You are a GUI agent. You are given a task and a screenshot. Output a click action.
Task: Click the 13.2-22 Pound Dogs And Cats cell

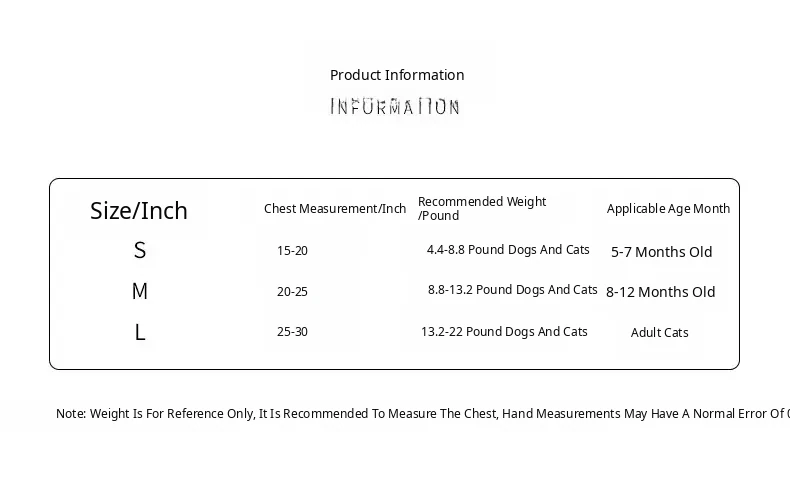[x=504, y=332]
